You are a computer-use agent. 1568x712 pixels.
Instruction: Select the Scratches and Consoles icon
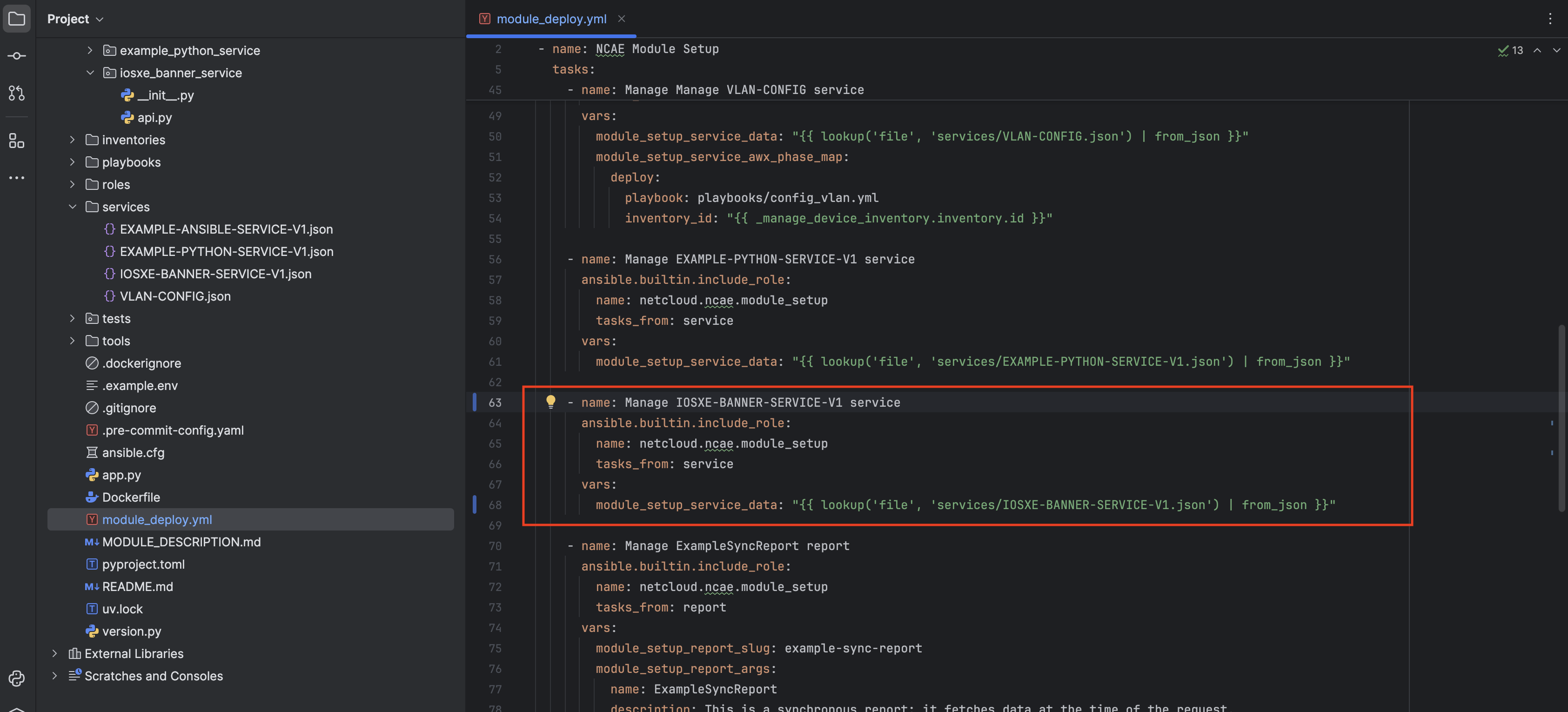point(74,676)
